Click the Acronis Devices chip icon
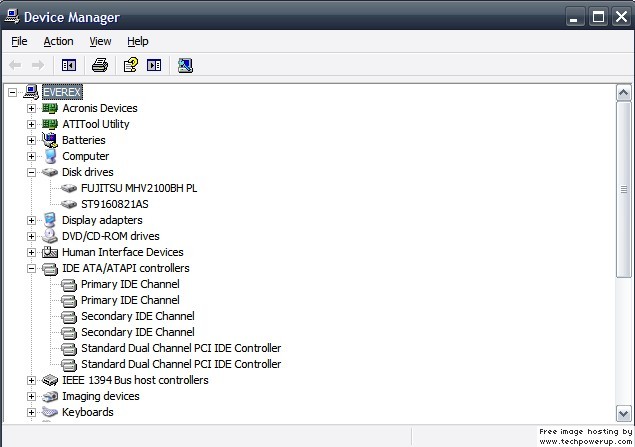 pyautogui.click(x=50, y=108)
